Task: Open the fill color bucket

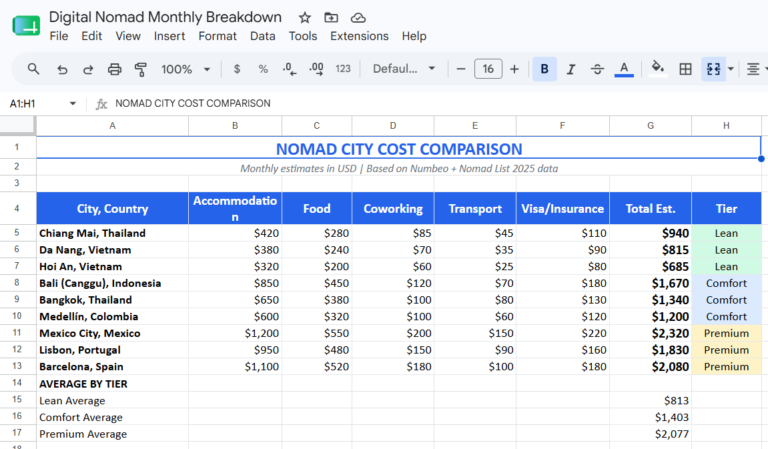Action: [658, 69]
